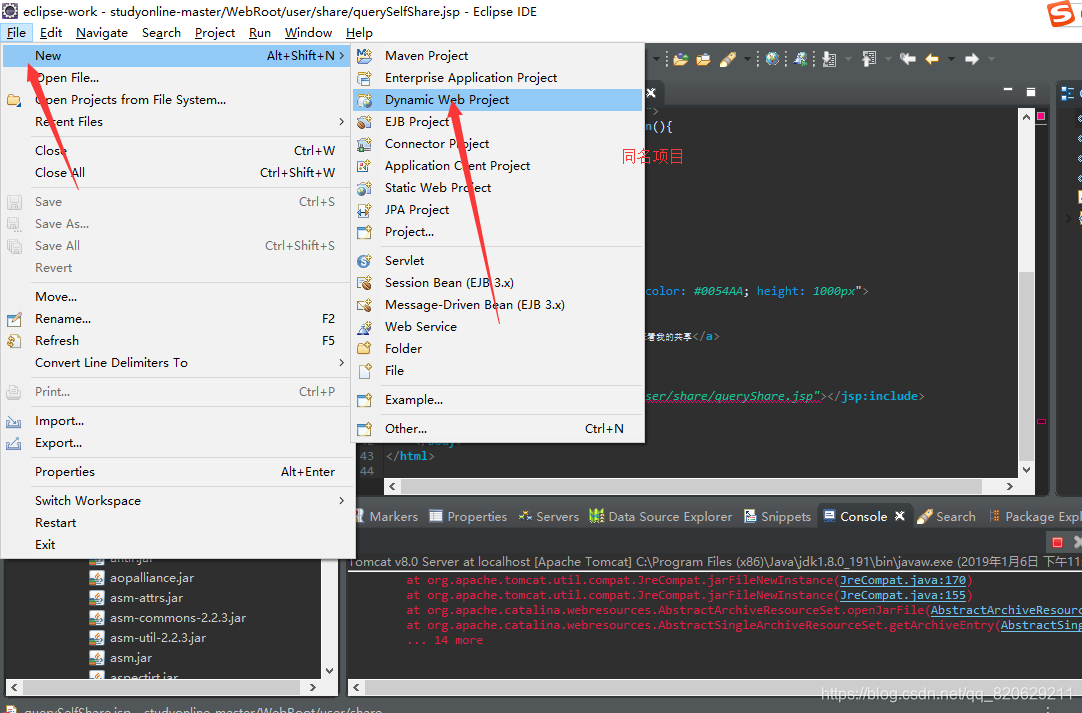Click the yellow Back navigation arrow
1082x713 pixels.
click(x=932, y=59)
